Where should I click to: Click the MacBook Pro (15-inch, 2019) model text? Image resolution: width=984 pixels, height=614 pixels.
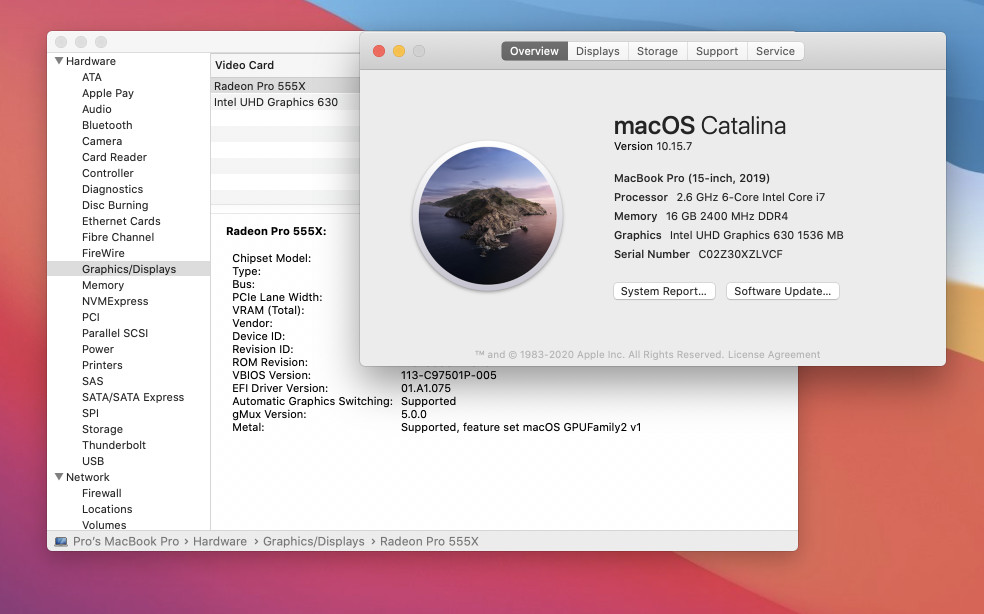click(x=692, y=178)
